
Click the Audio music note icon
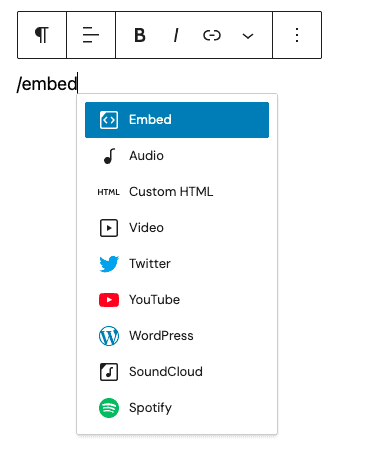pos(109,156)
